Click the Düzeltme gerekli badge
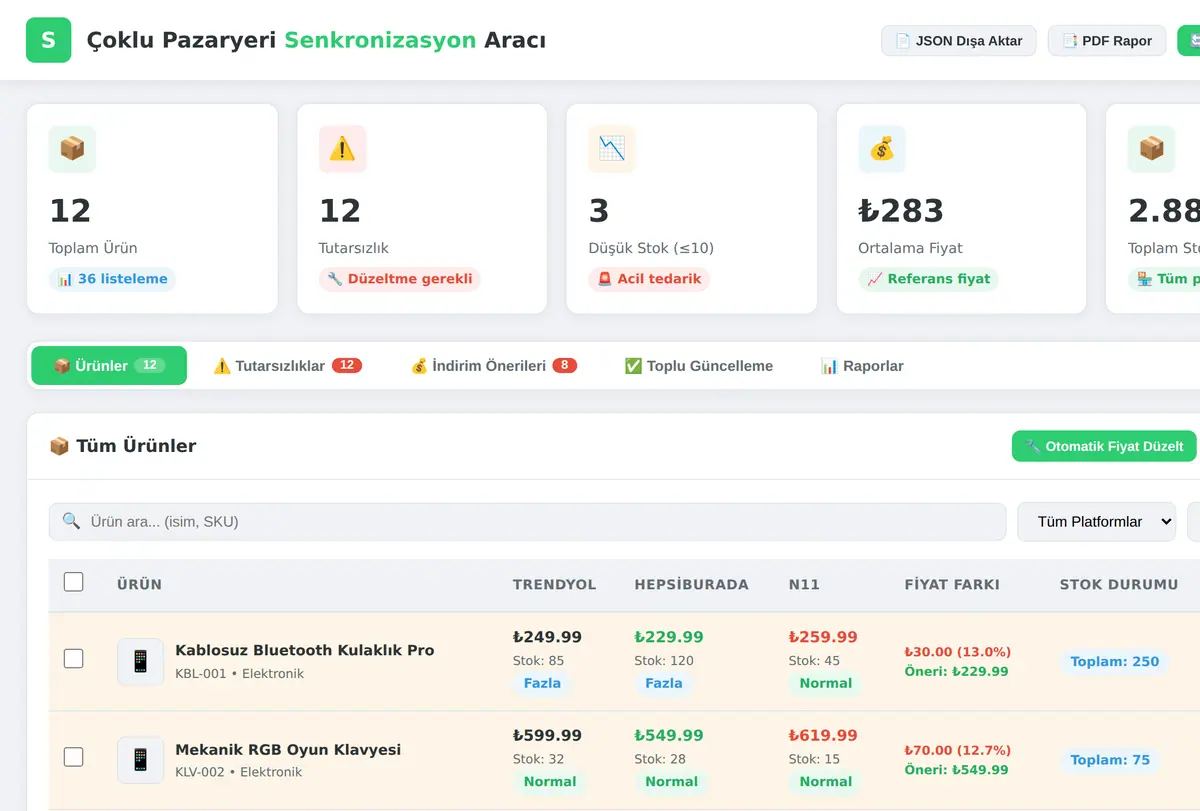The height and width of the screenshot is (811, 1200). tap(400, 279)
